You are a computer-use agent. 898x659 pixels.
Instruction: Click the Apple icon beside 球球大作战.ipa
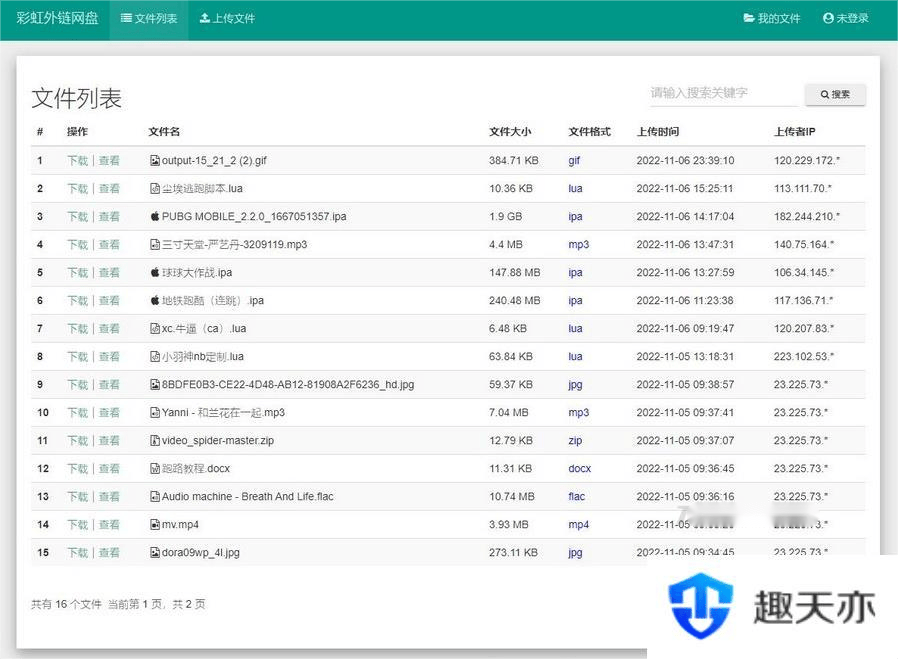[155, 273]
